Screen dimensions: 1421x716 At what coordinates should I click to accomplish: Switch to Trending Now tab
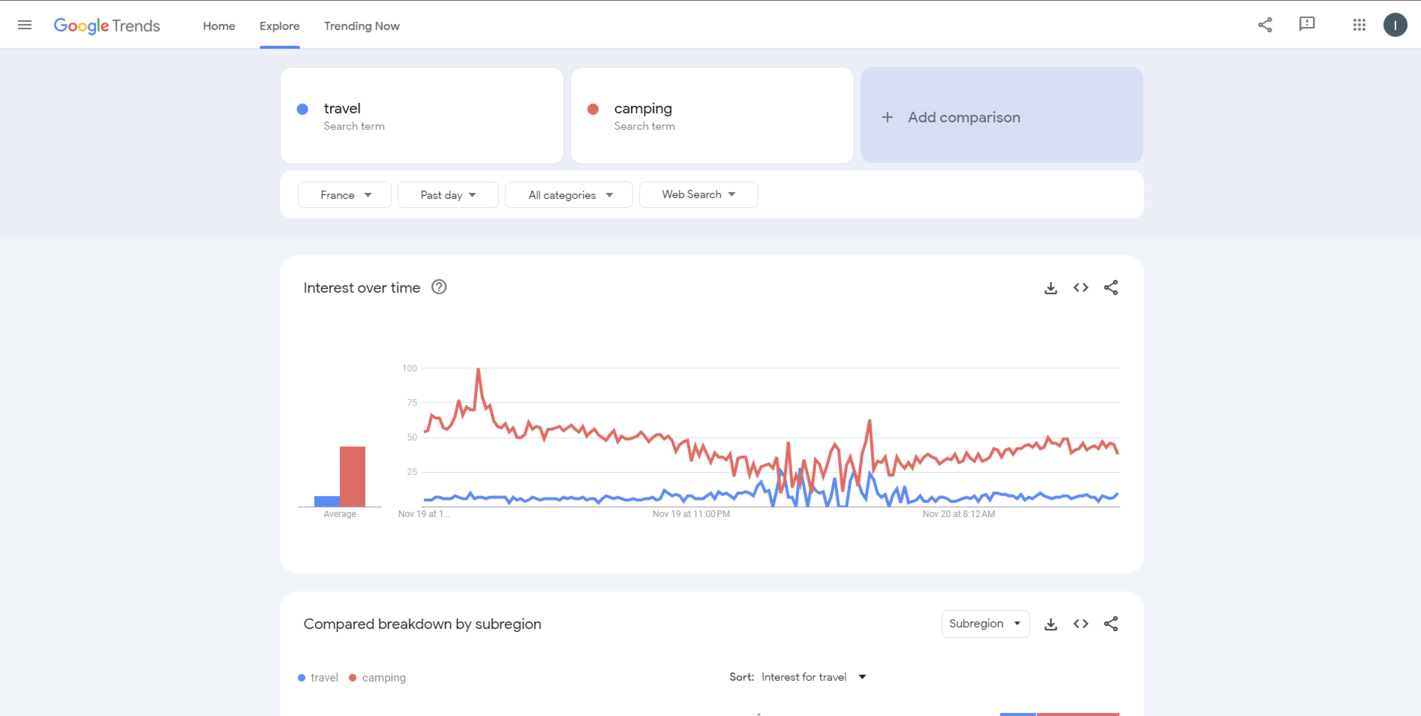[361, 26]
